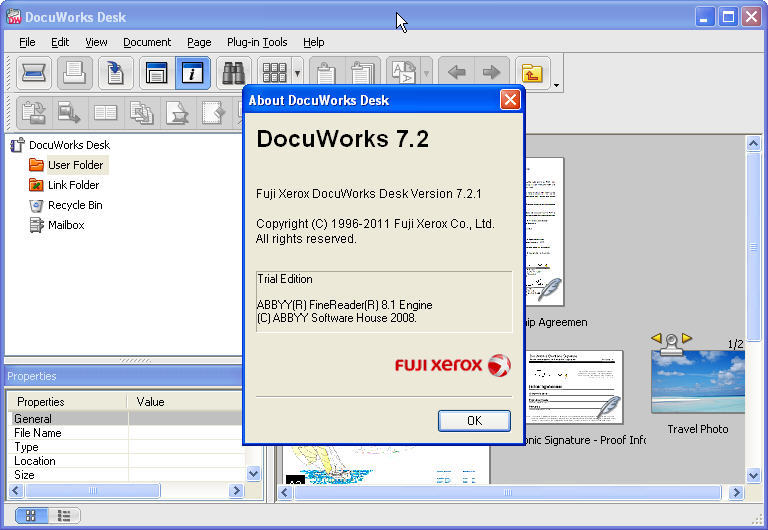The width and height of the screenshot is (768, 530).
Task: Click the scanner icon in the toolbar
Action: click(34, 73)
